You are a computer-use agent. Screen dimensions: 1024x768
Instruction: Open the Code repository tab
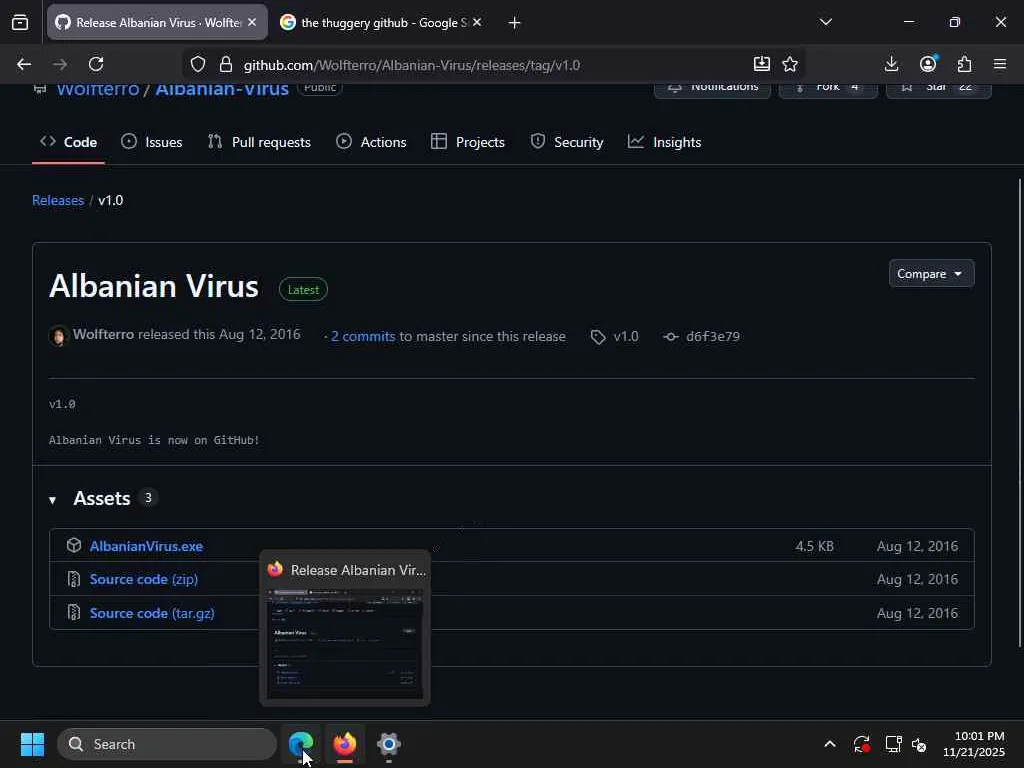click(x=69, y=142)
